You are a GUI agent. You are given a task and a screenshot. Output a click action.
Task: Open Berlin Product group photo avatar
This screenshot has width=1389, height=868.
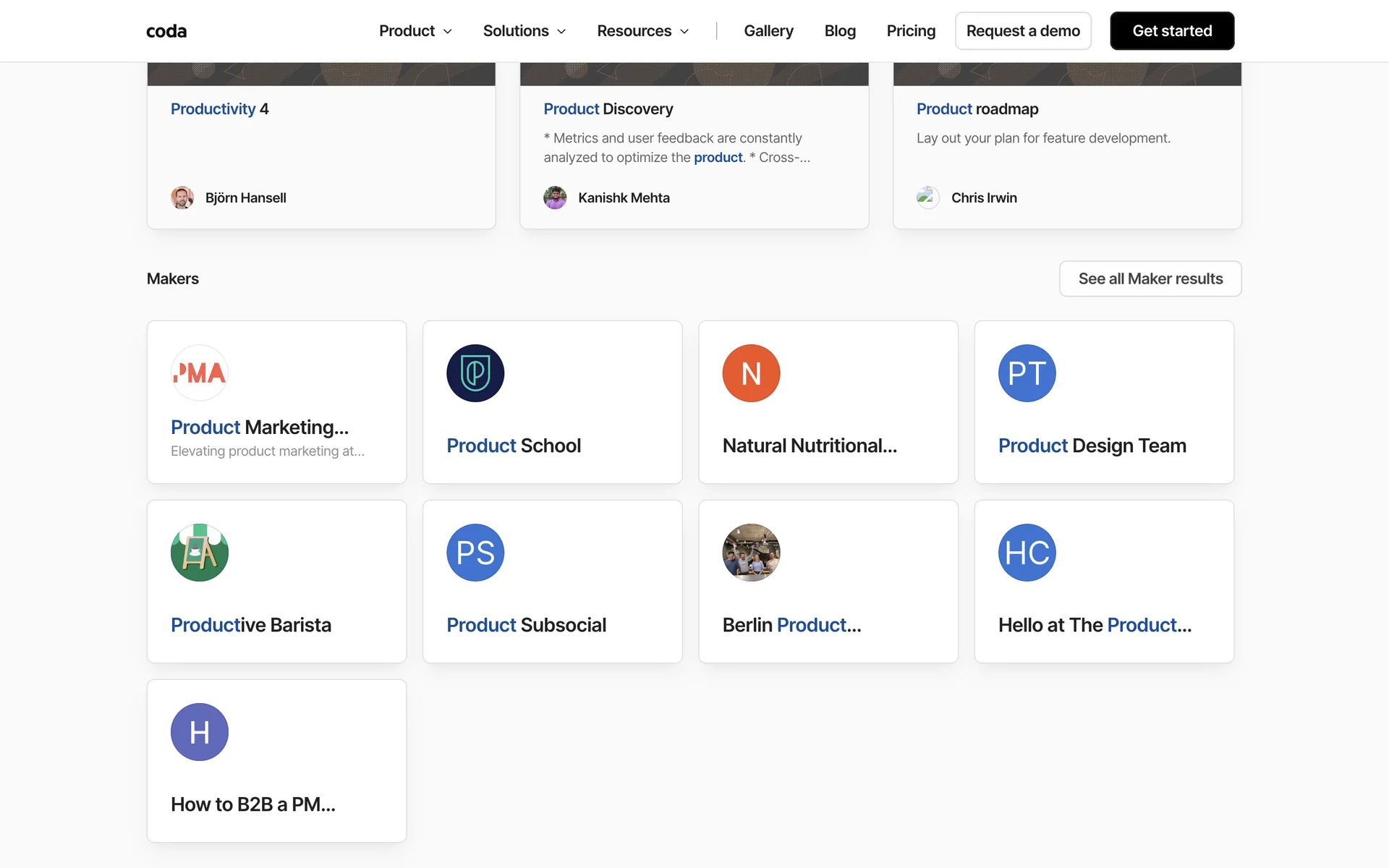(x=751, y=553)
